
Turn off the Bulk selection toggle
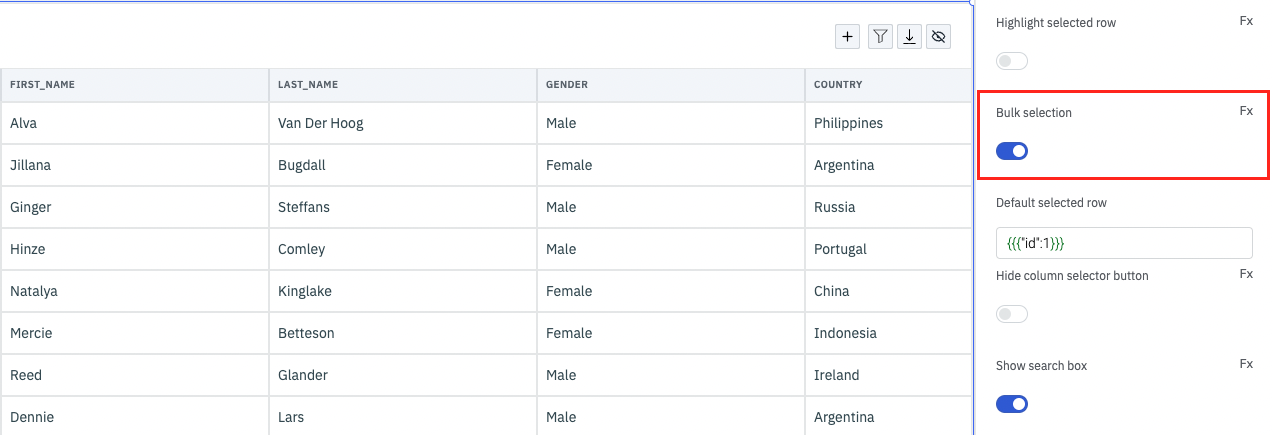[1012, 151]
